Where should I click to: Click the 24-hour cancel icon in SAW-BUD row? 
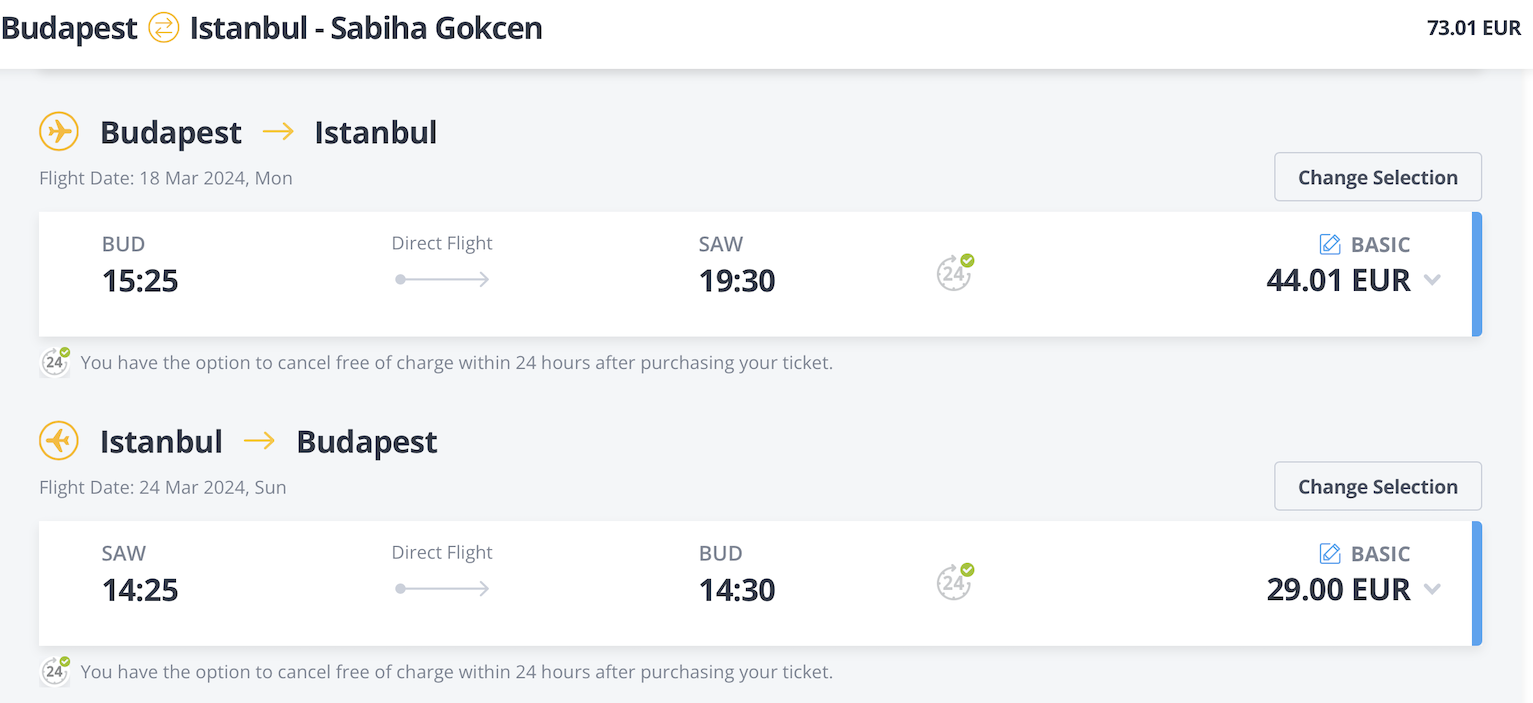pyautogui.click(x=955, y=581)
